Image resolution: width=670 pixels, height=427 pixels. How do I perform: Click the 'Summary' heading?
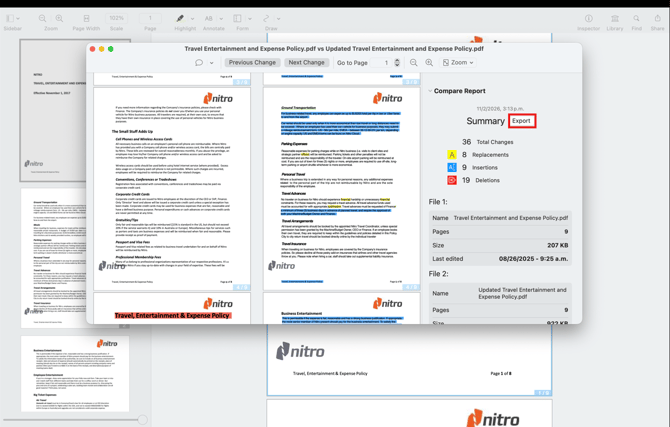(x=485, y=121)
